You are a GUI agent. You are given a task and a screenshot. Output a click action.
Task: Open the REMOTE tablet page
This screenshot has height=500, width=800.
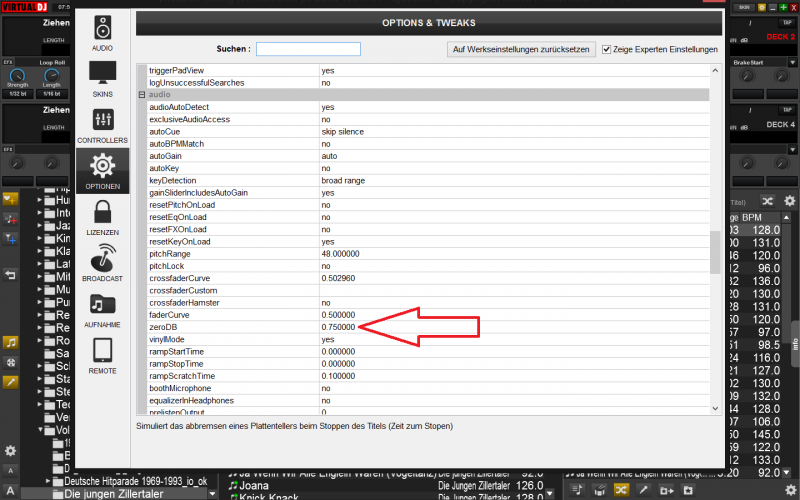point(103,356)
